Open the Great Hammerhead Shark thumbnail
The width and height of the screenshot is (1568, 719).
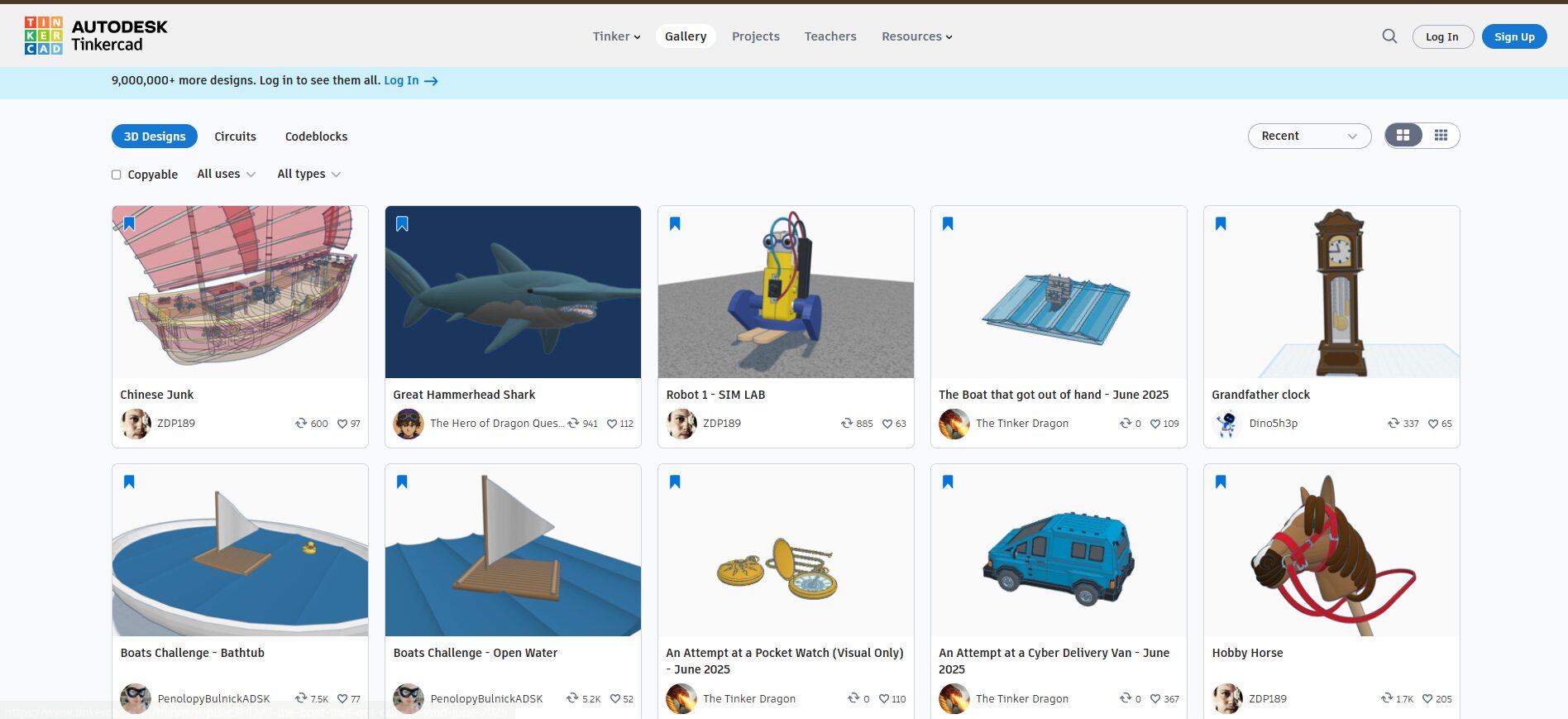coord(513,292)
